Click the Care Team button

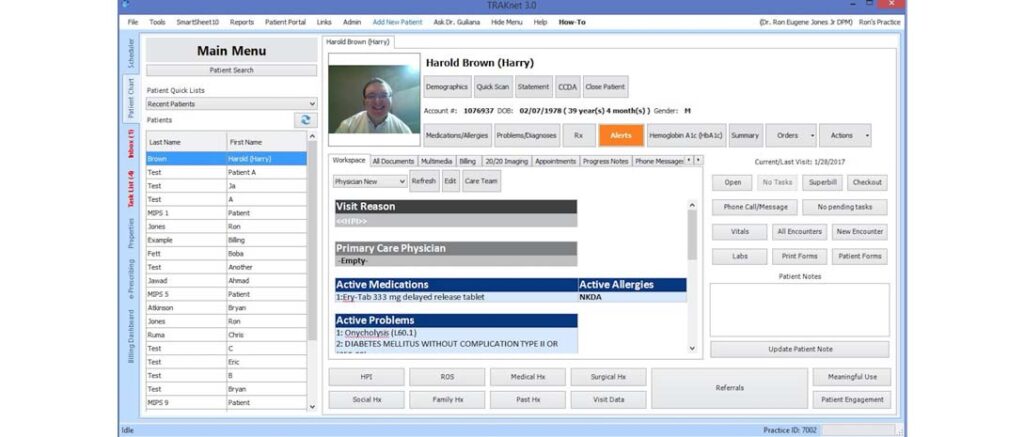pyautogui.click(x=481, y=181)
